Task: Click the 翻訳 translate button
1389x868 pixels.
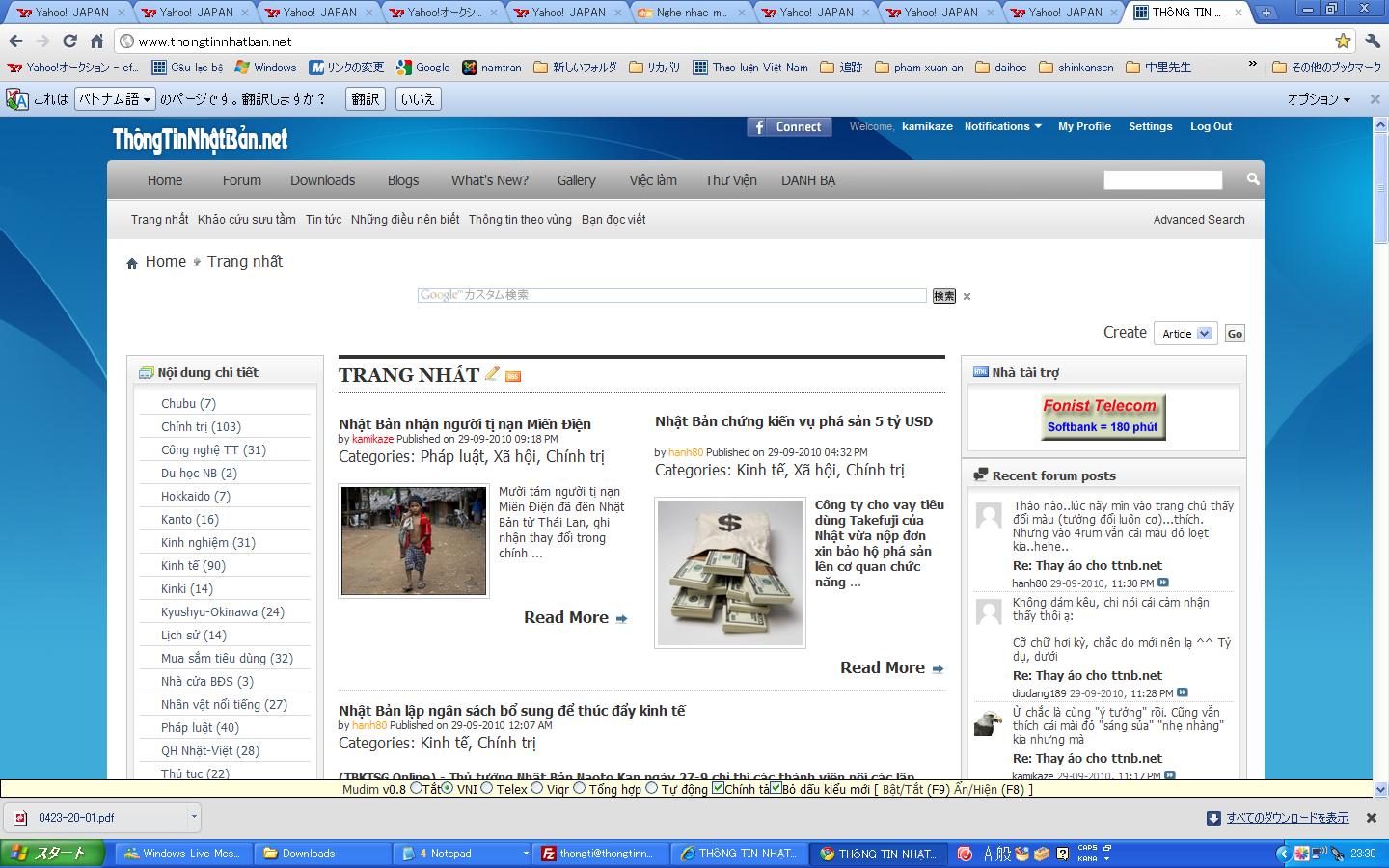Action: tap(366, 99)
